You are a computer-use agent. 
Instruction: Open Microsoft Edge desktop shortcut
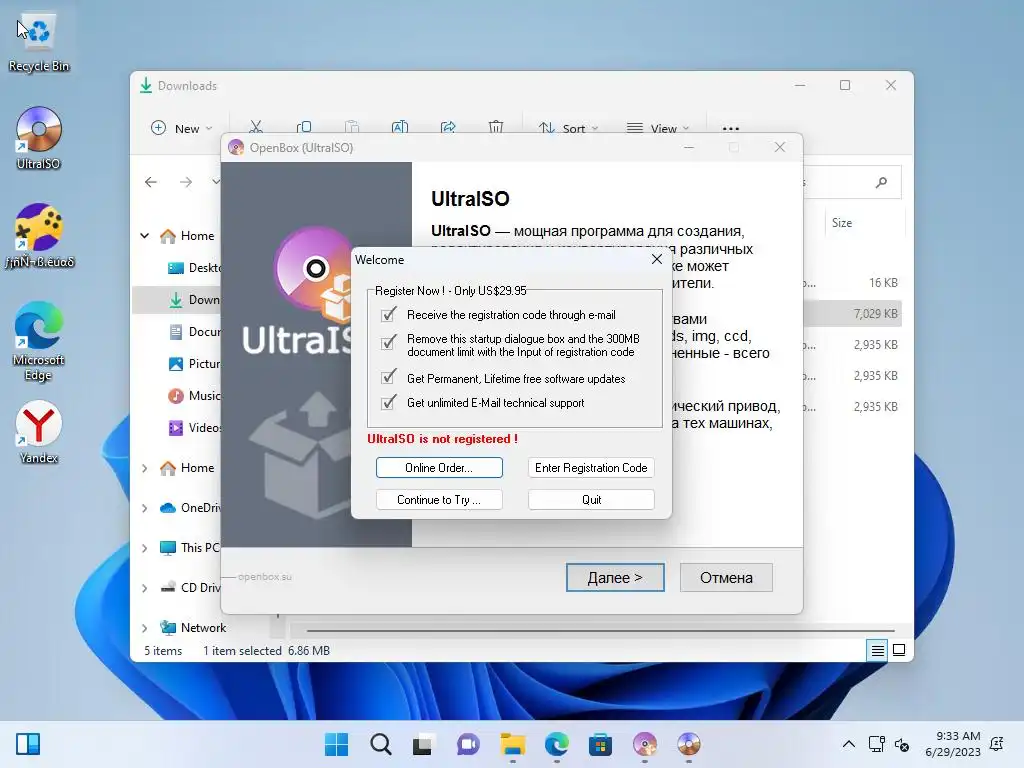(x=39, y=341)
